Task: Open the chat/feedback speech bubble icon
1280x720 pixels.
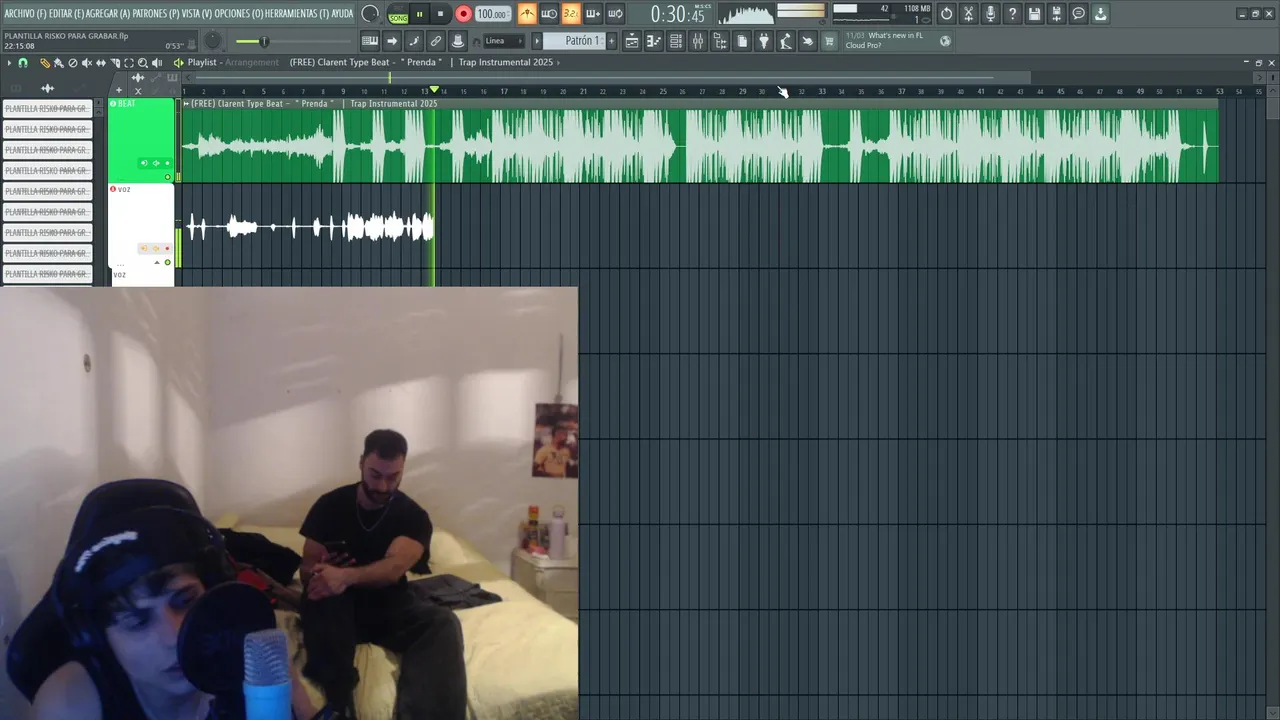Action: point(1079,14)
